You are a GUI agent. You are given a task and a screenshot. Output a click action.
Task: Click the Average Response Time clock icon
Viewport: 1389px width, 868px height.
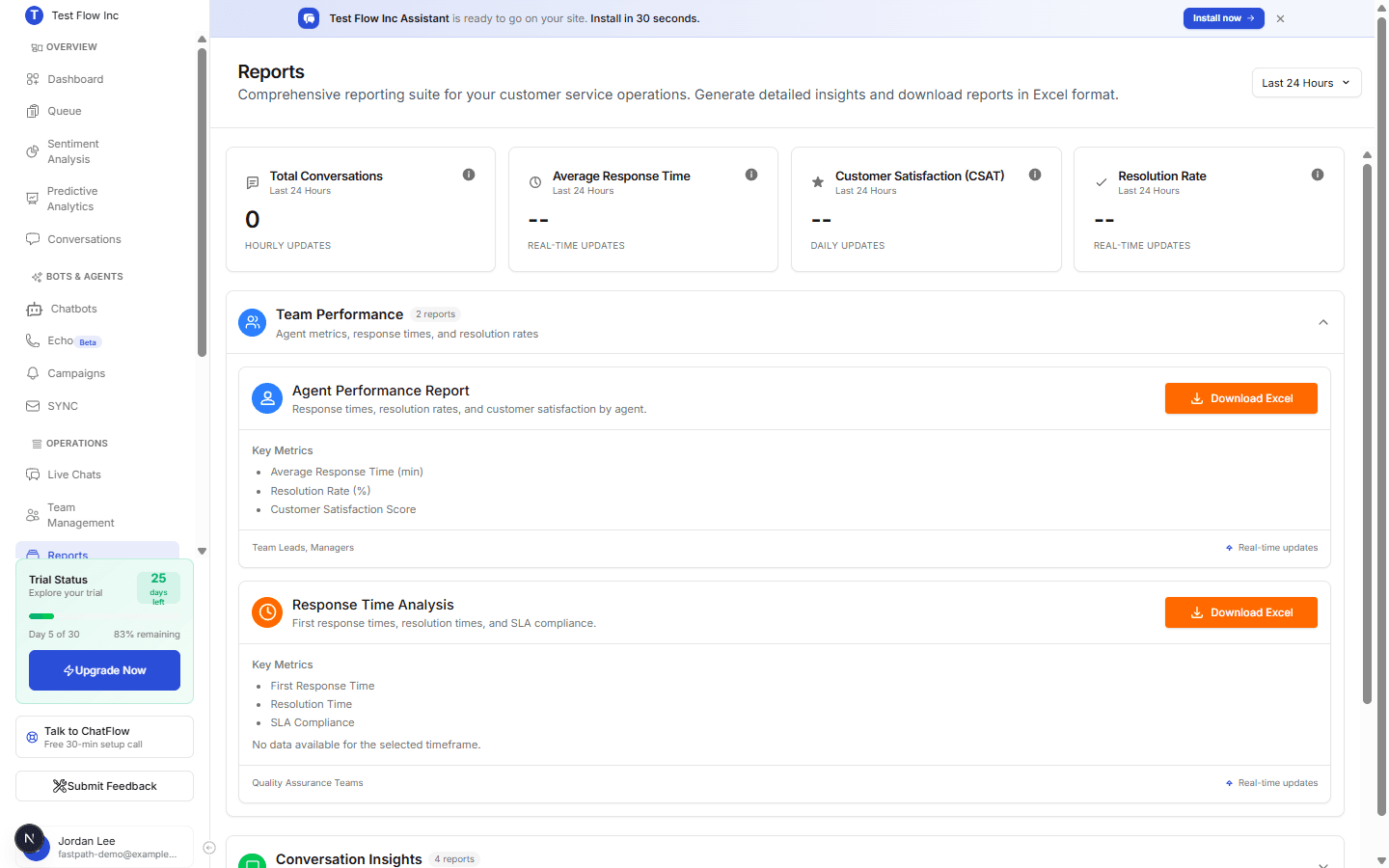pos(535,182)
